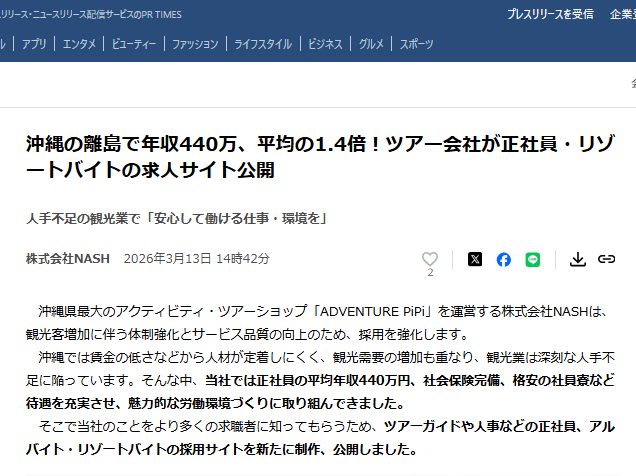Screen dimensions: 636x476
Task: Click the heart like icon
Action: point(430,259)
